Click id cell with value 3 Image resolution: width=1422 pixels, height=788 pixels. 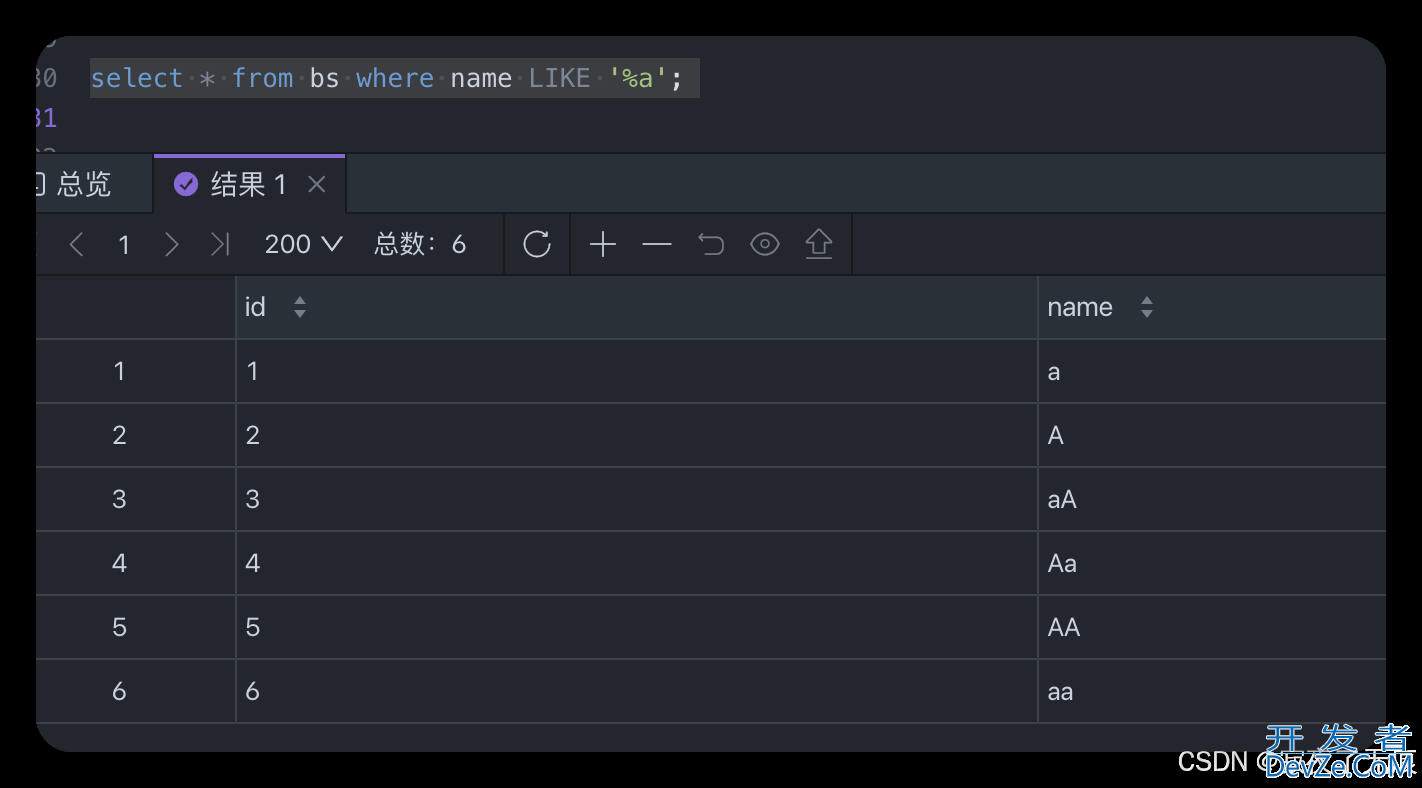pyautogui.click(x=636, y=499)
